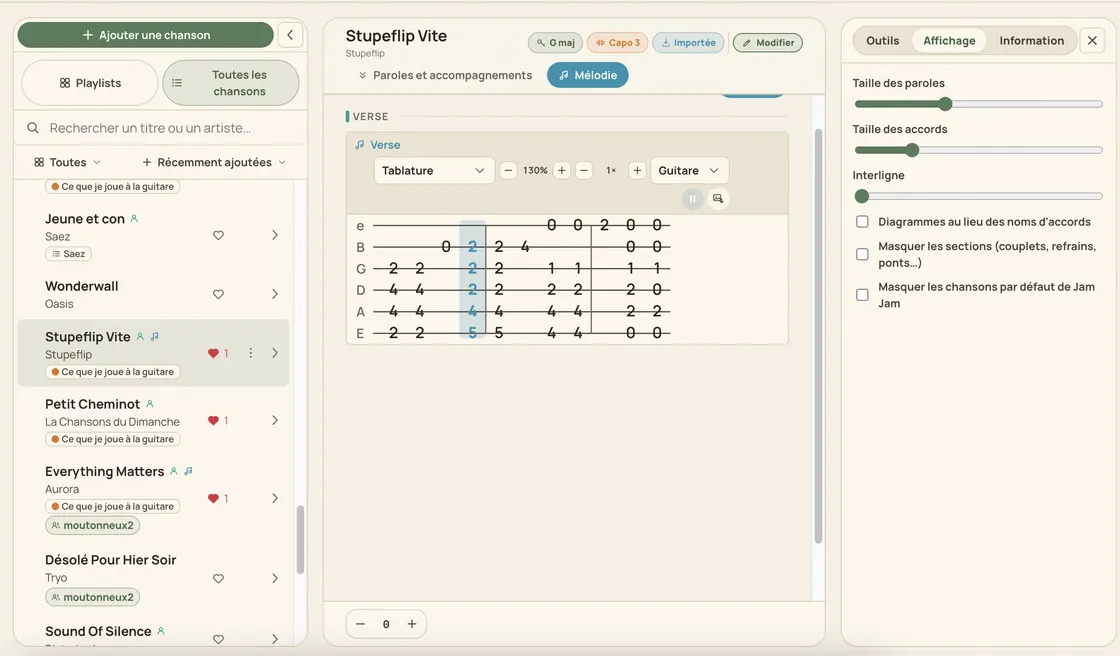Click the Capo 3 badge
Screen dimensions: 1120x656
pos(618,43)
